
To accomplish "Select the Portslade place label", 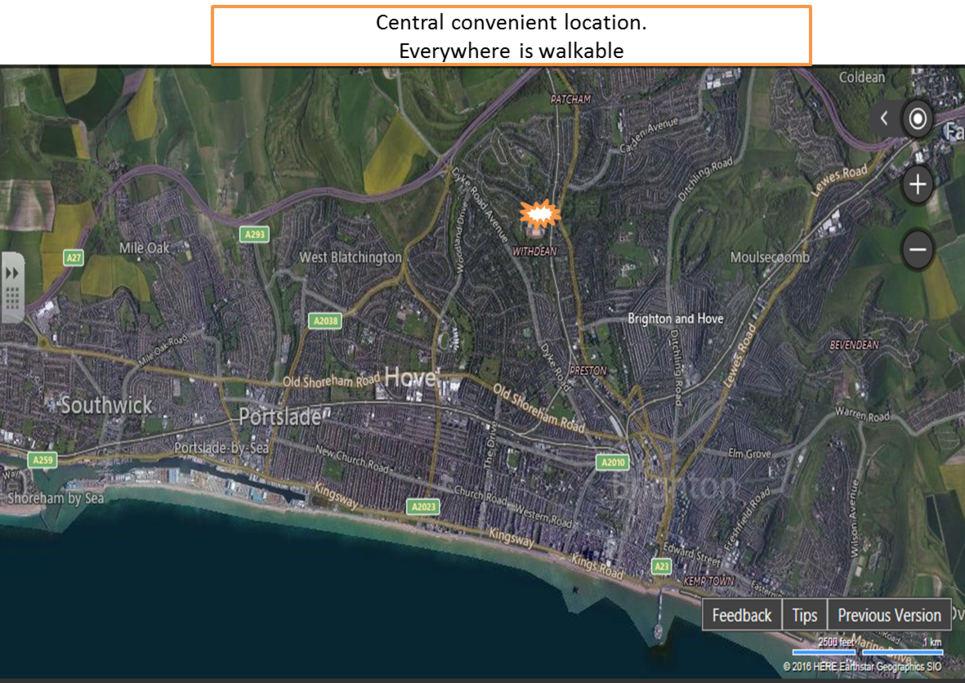I will click(x=280, y=417).
